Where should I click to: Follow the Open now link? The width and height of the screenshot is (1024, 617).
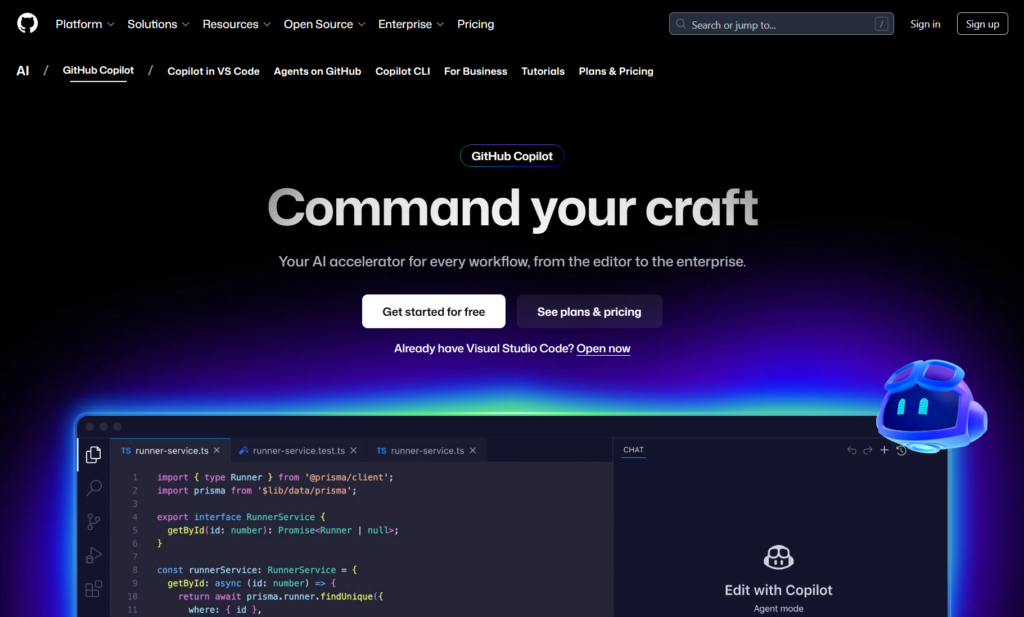tap(603, 349)
